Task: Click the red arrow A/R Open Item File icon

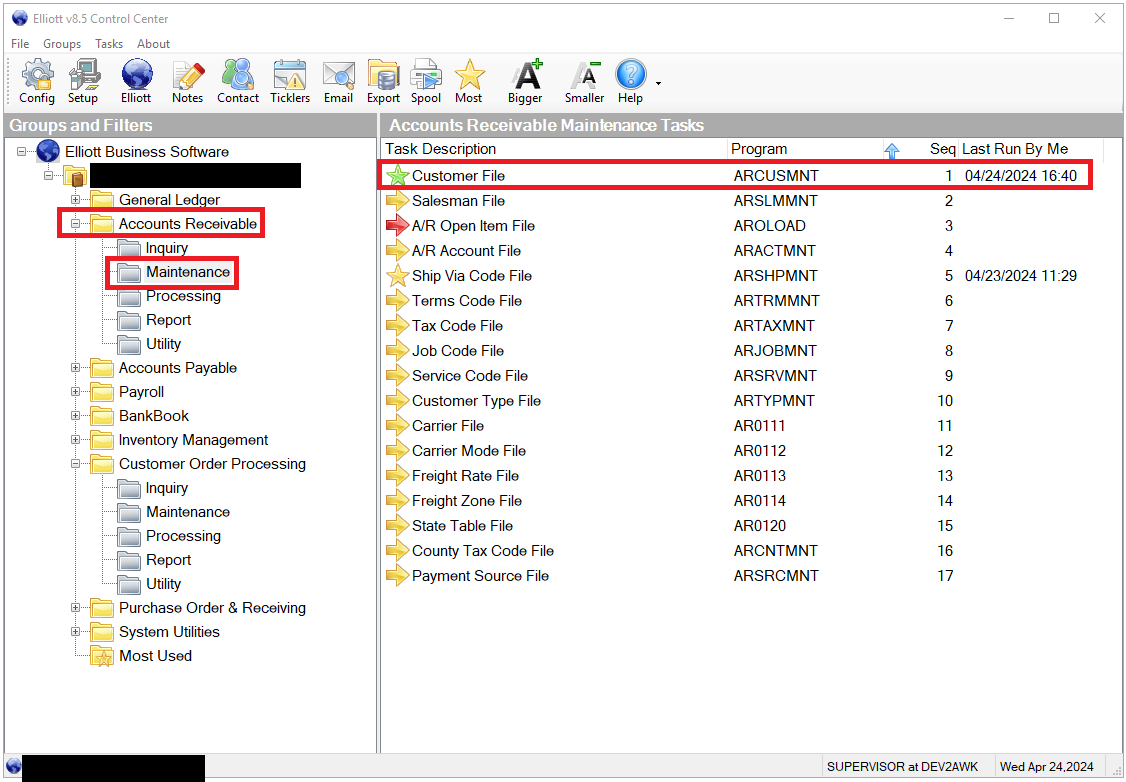Action: (397, 225)
